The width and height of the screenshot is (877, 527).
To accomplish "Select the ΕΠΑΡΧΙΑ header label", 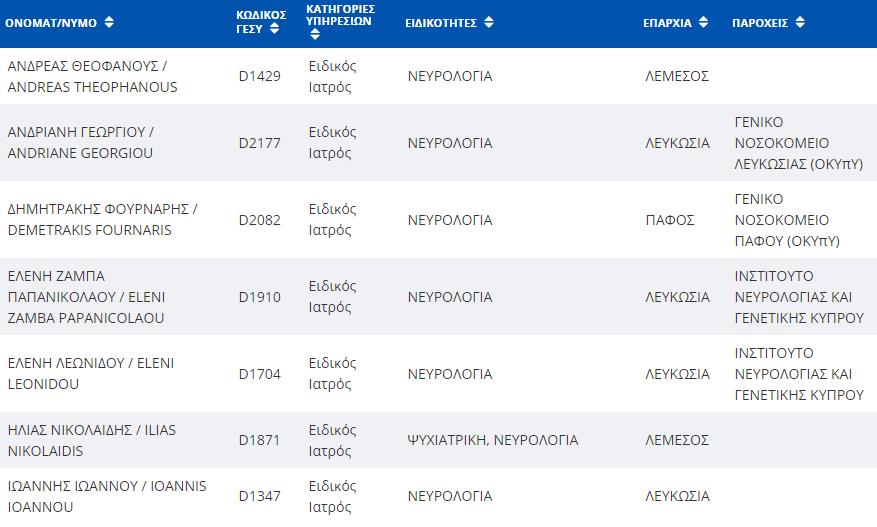I will pos(667,23).
